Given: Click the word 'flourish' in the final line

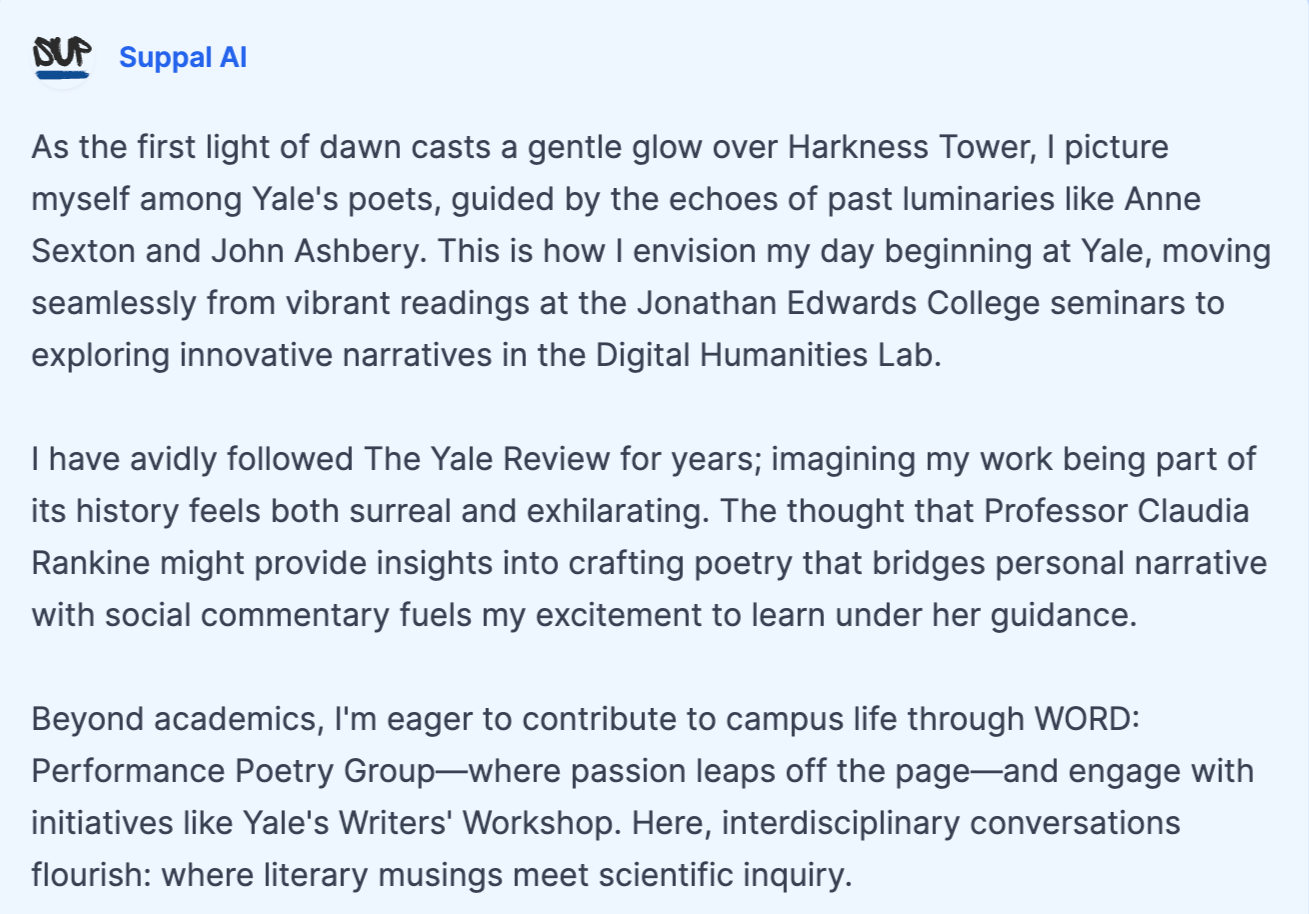Looking at the screenshot, I should pyautogui.click(x=88, y=875).
